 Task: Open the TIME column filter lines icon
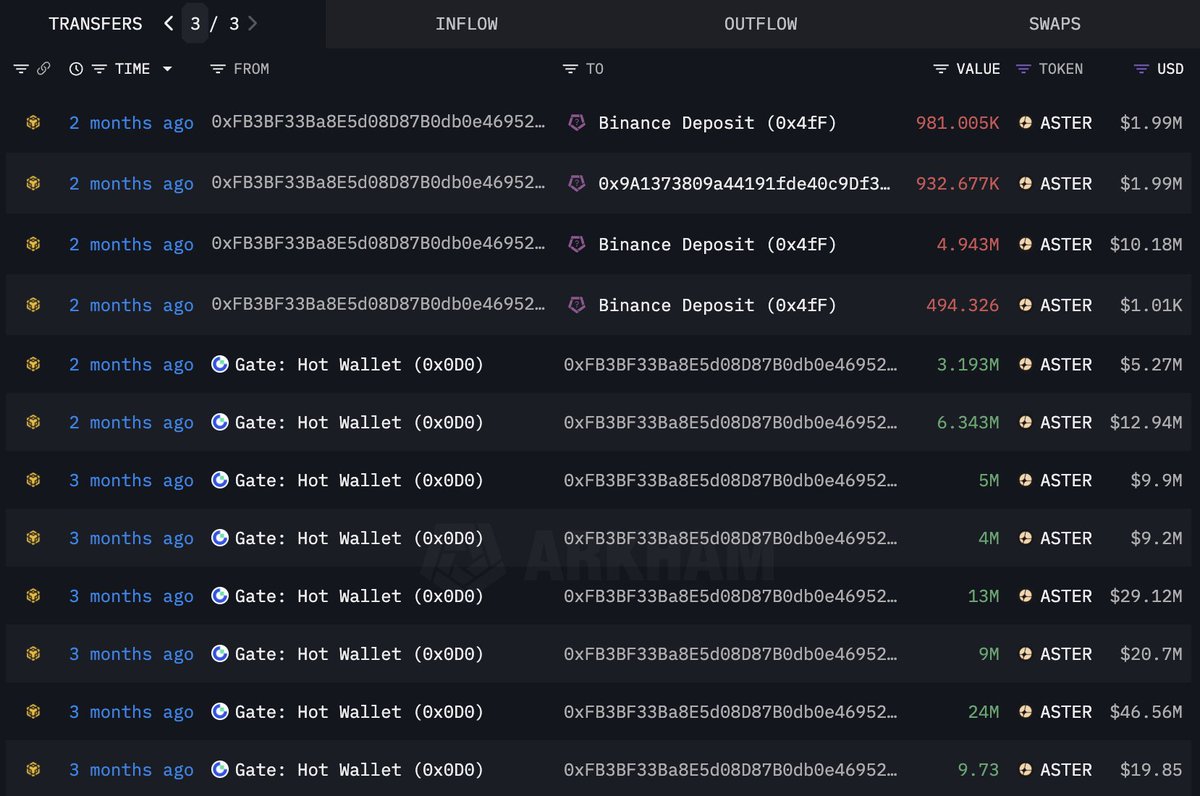tap(99, 69)
